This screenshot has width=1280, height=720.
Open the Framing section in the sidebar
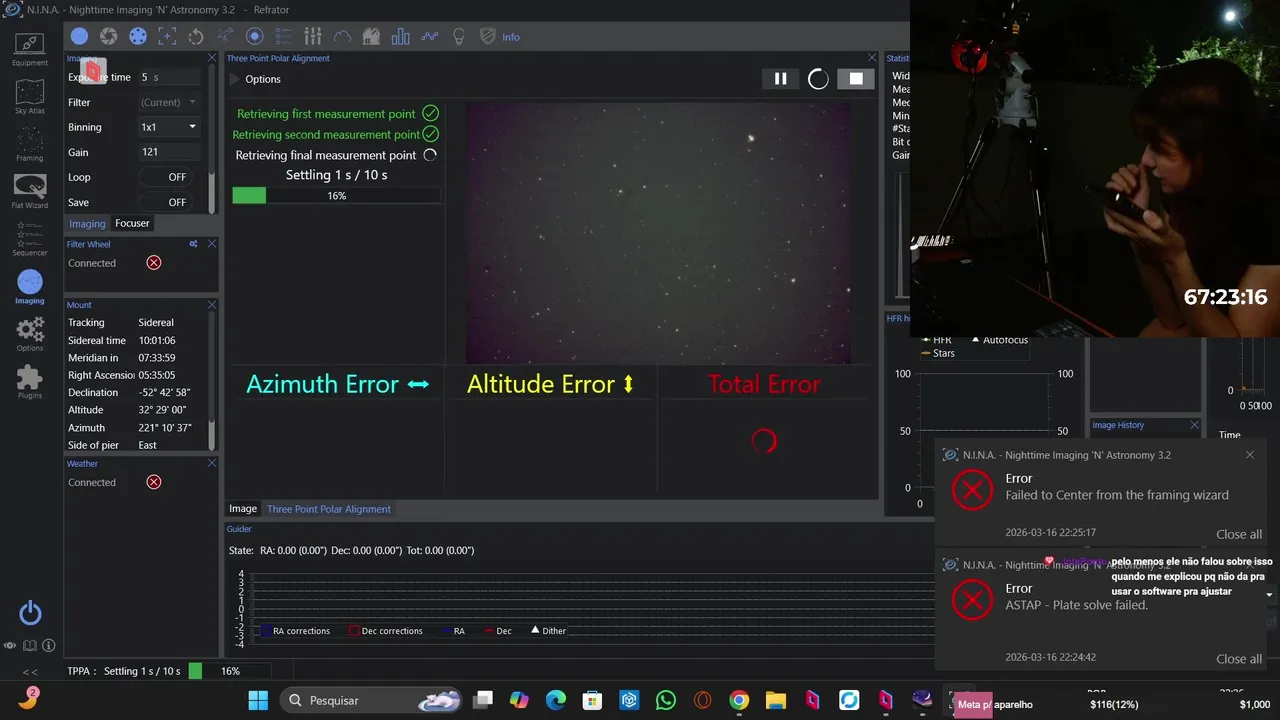click(x=30, y=144)
